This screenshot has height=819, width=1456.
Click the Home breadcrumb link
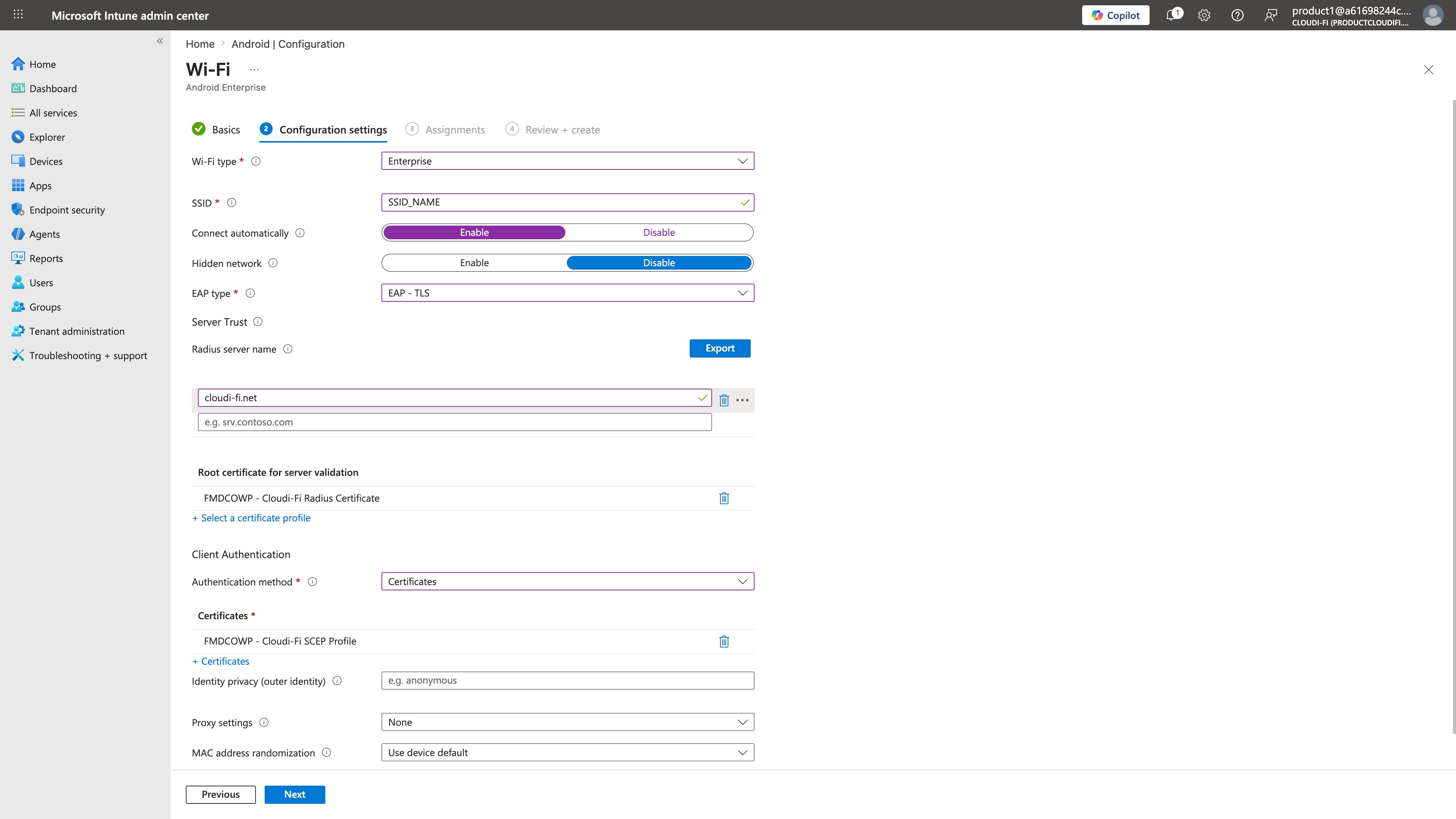pos(200,44)
